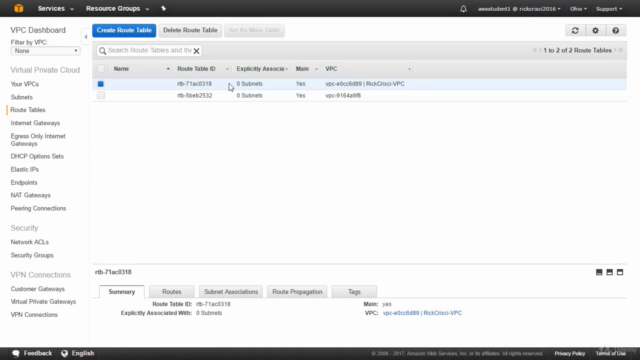Image resolution: width=640 pixels, height=360 pixels.
Task: Open table settings gear icon
Action: [x=596, y=30]
